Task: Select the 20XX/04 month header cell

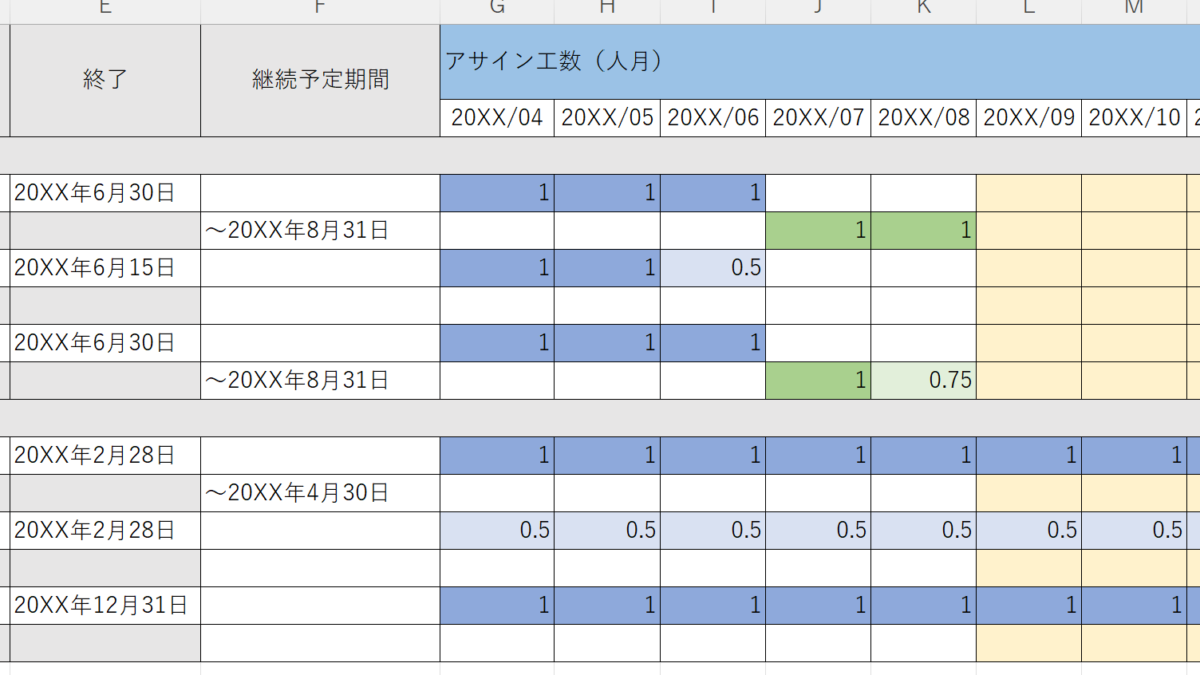Action: (x=497, y=118)
